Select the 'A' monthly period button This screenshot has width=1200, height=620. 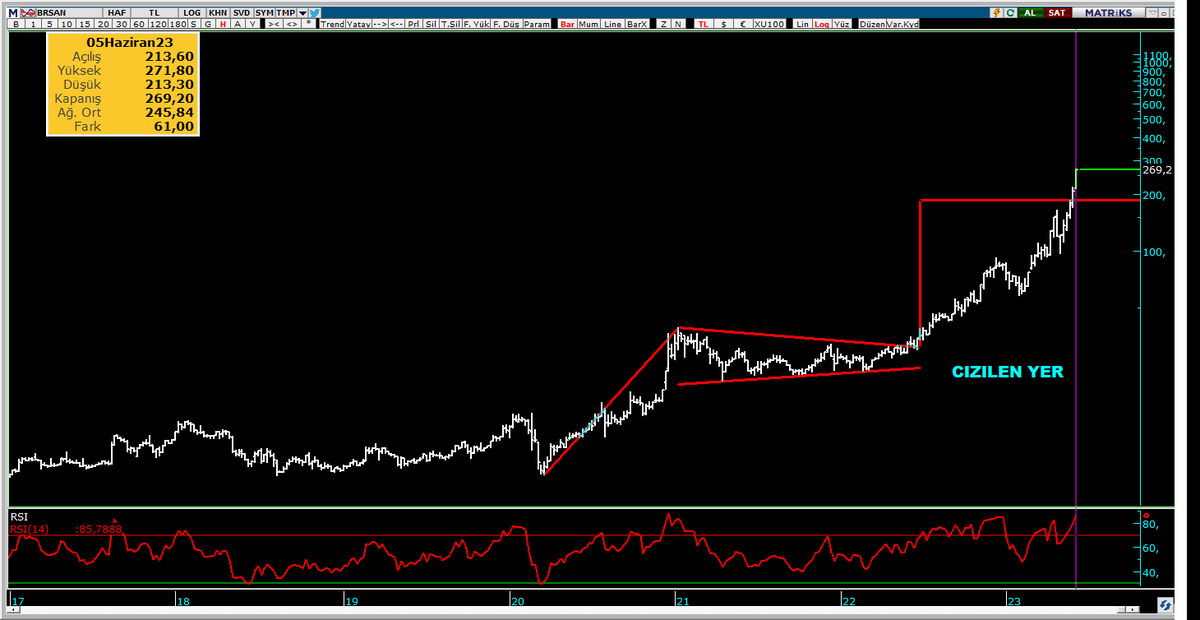238,24
